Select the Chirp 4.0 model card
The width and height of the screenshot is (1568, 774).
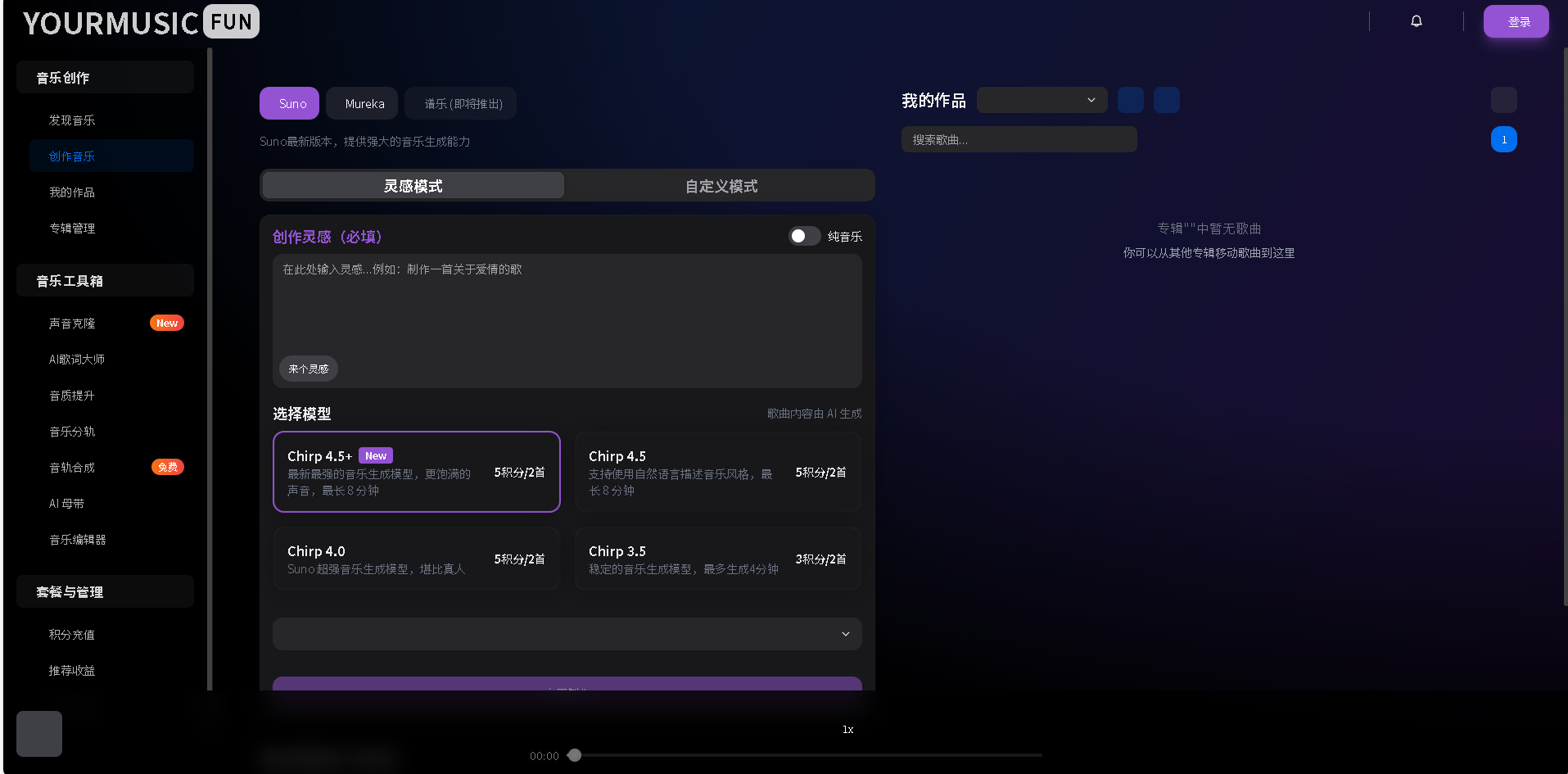(416, 558)
